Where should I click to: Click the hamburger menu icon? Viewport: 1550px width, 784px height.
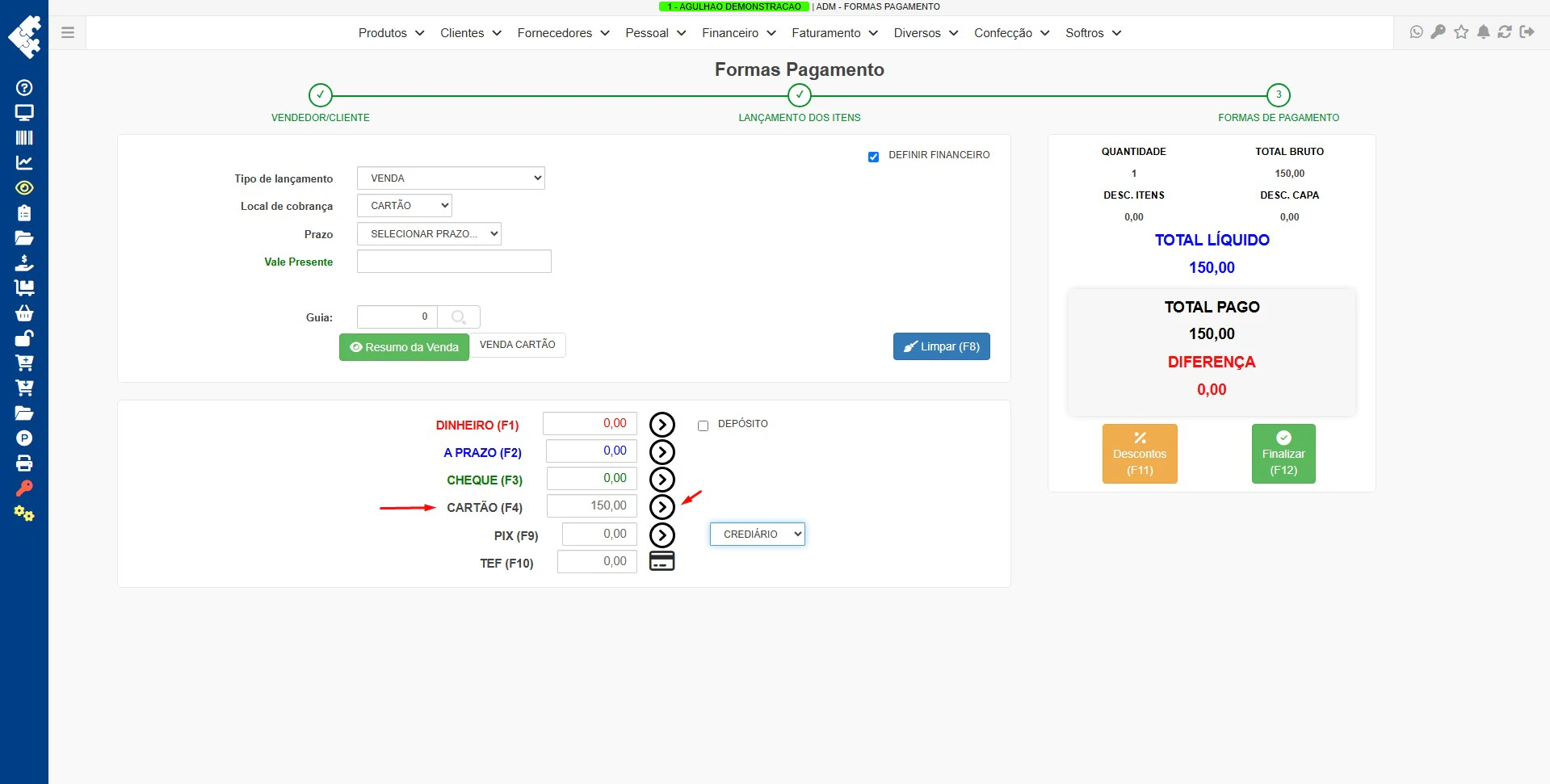click(68, 33)
